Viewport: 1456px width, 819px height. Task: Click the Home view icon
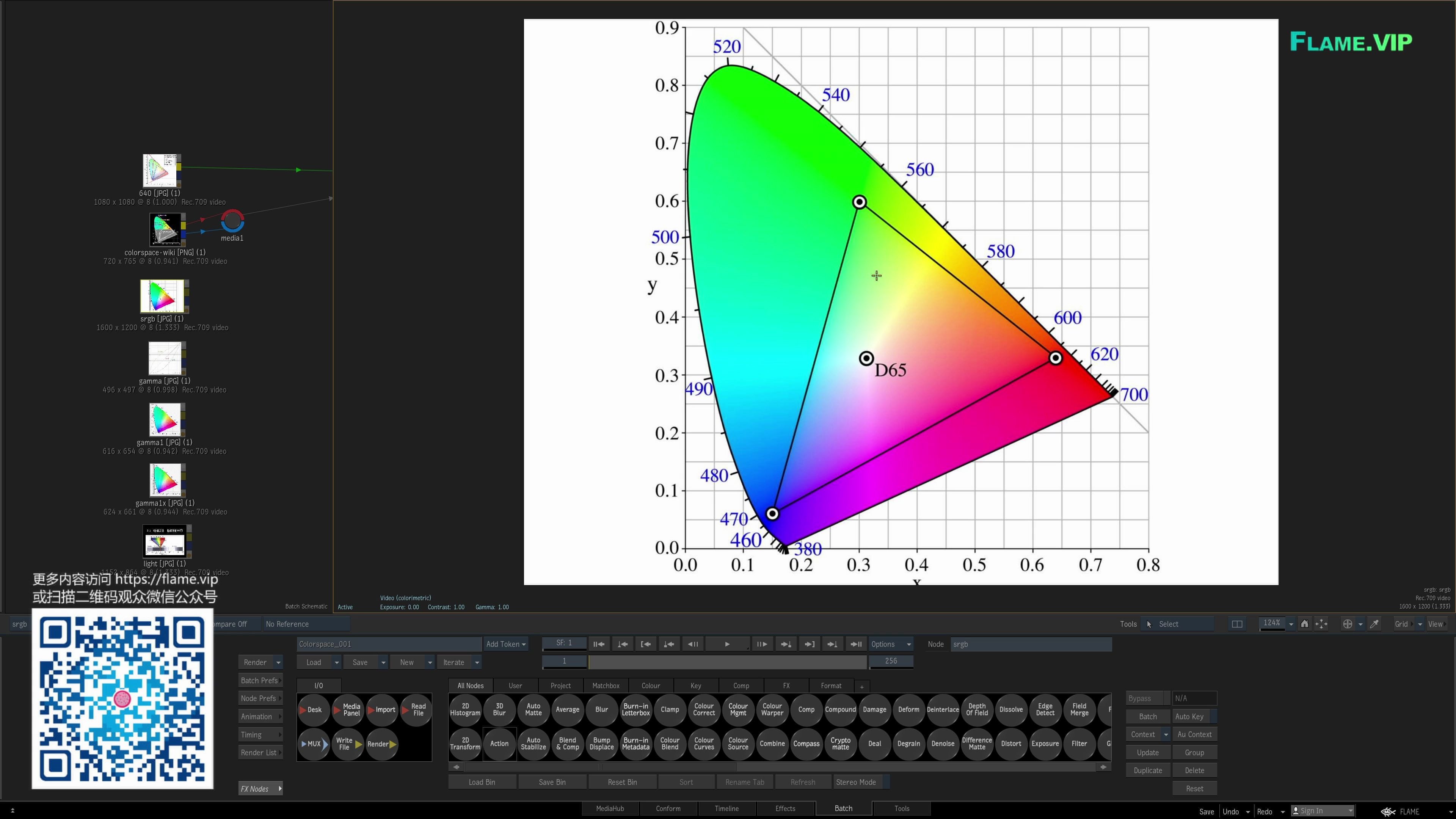click(x=1304, y=624)
